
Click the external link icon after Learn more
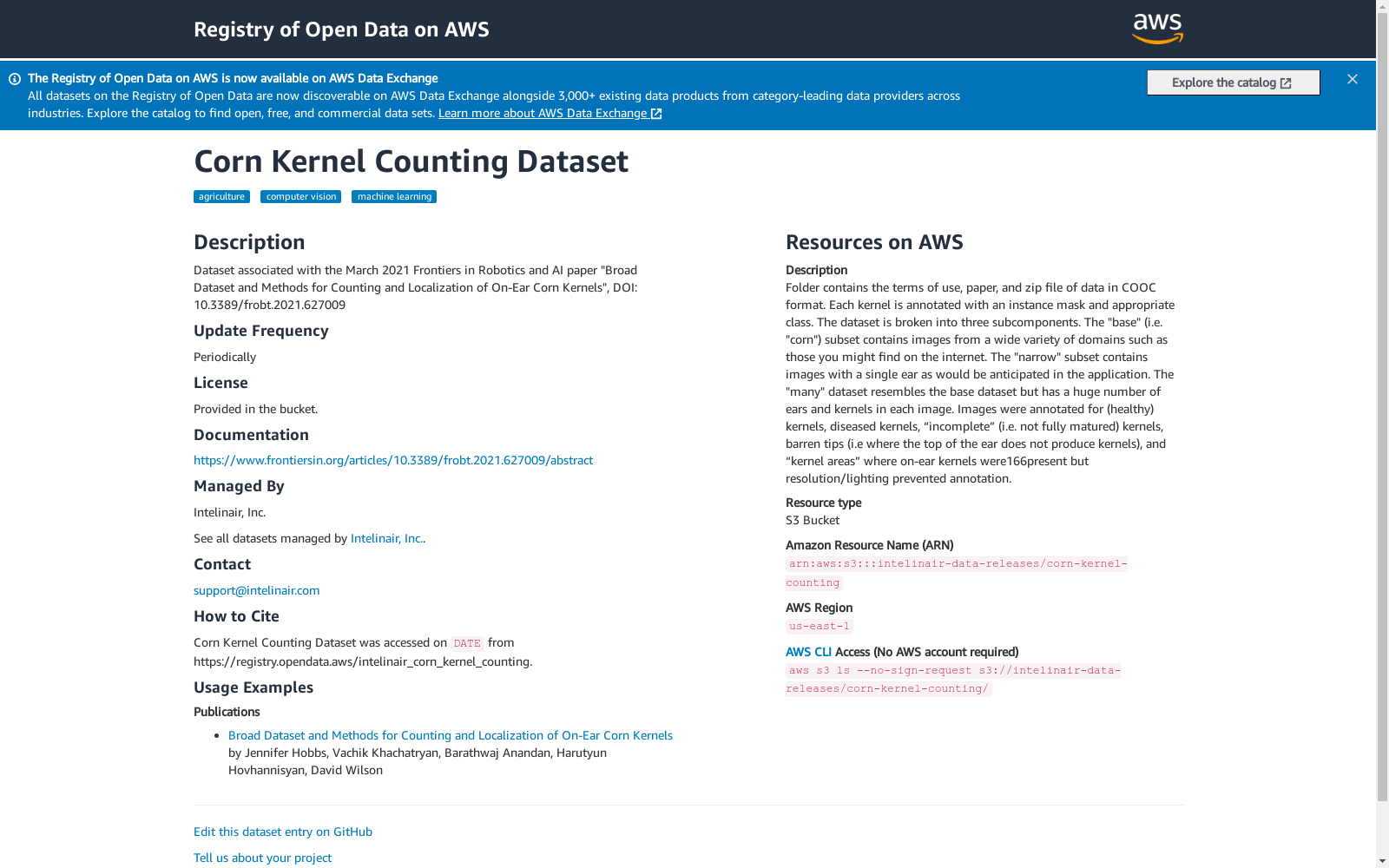tap(656, 114)
